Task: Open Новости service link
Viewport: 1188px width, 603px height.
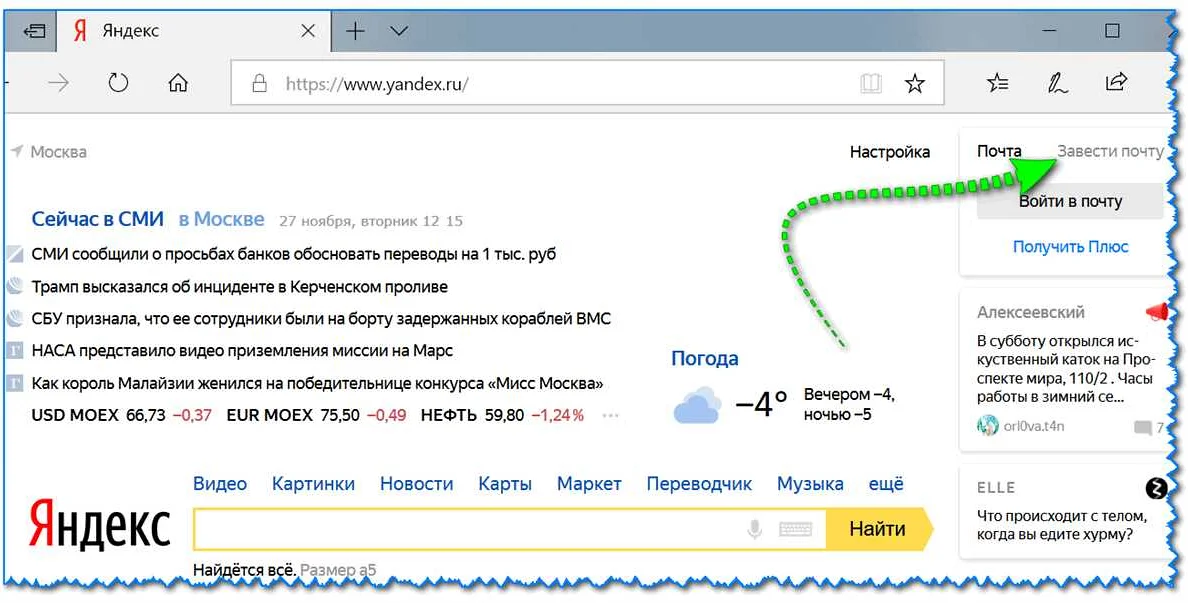Action: coord(417,483)
